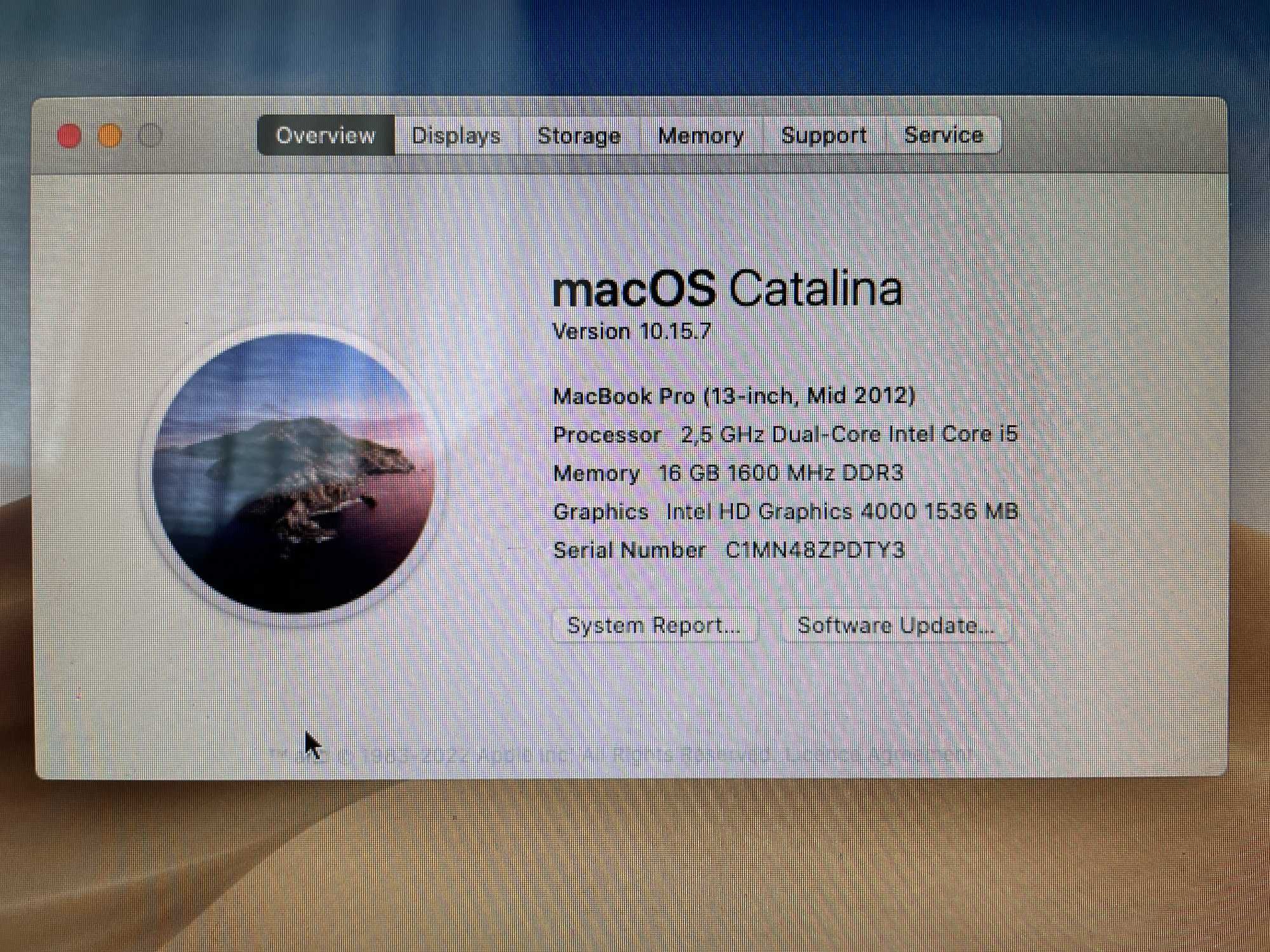Click Intel HD Graphics 4000 1536 MB text

point(842,512)
